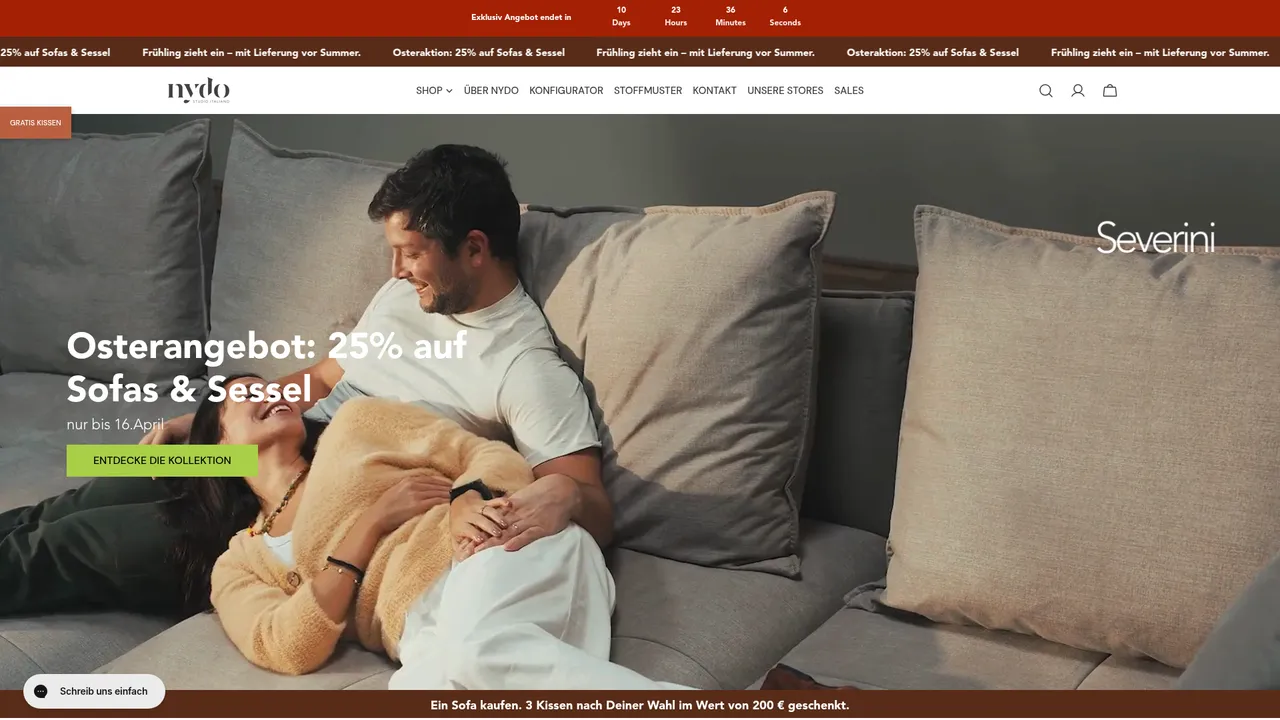The width and height of the screenshot is (1280, 720).
Task: Open the search magnifier icon
Action: (x=1045, y=91)
